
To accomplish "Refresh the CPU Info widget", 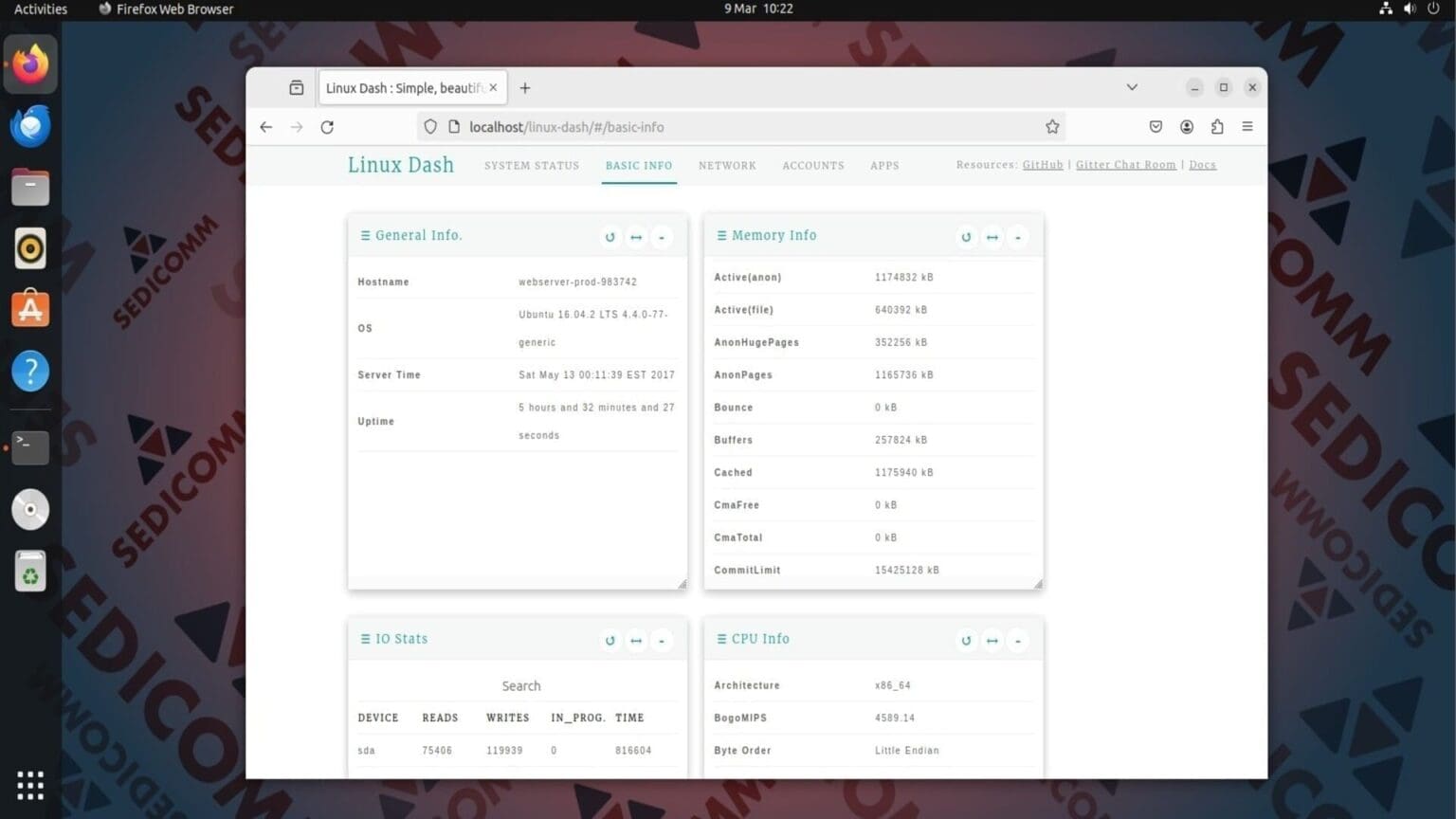I will (966, 641).
